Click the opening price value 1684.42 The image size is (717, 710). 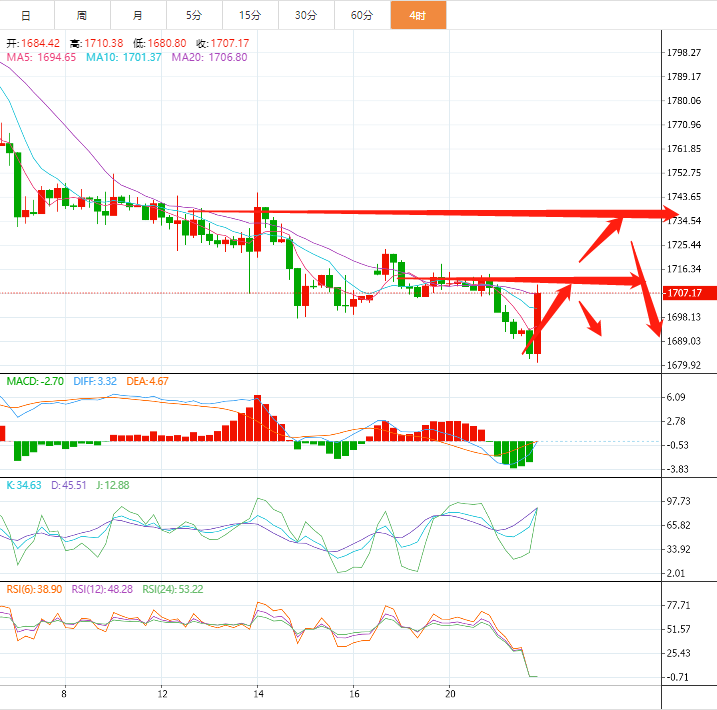click(40, 43)
